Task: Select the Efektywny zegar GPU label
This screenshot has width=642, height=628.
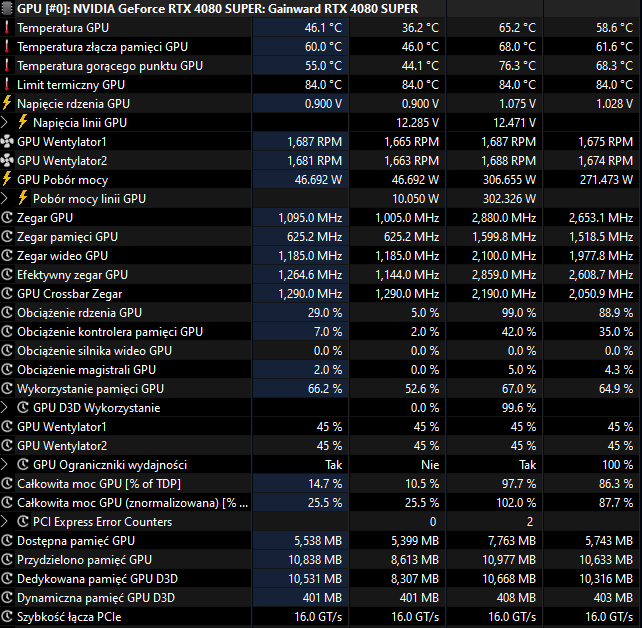Action: pos(72,275)
